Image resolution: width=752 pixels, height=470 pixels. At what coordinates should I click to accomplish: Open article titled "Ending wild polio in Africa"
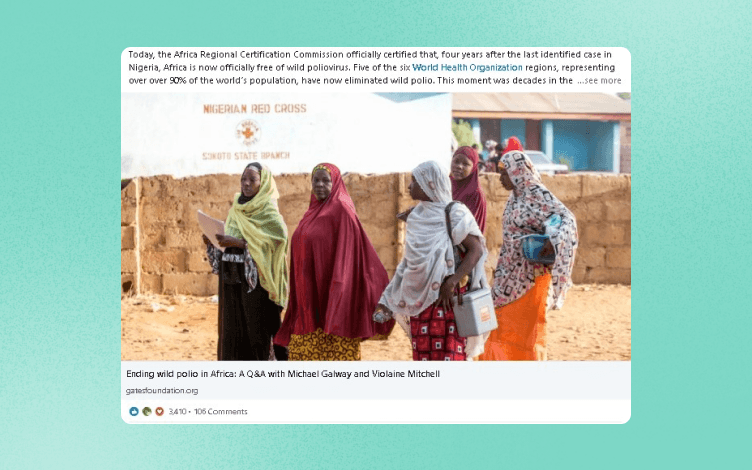(283, 374)
